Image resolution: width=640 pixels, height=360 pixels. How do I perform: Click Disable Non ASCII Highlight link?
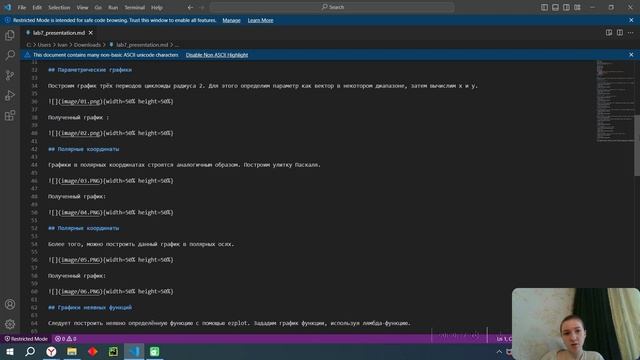217,55
